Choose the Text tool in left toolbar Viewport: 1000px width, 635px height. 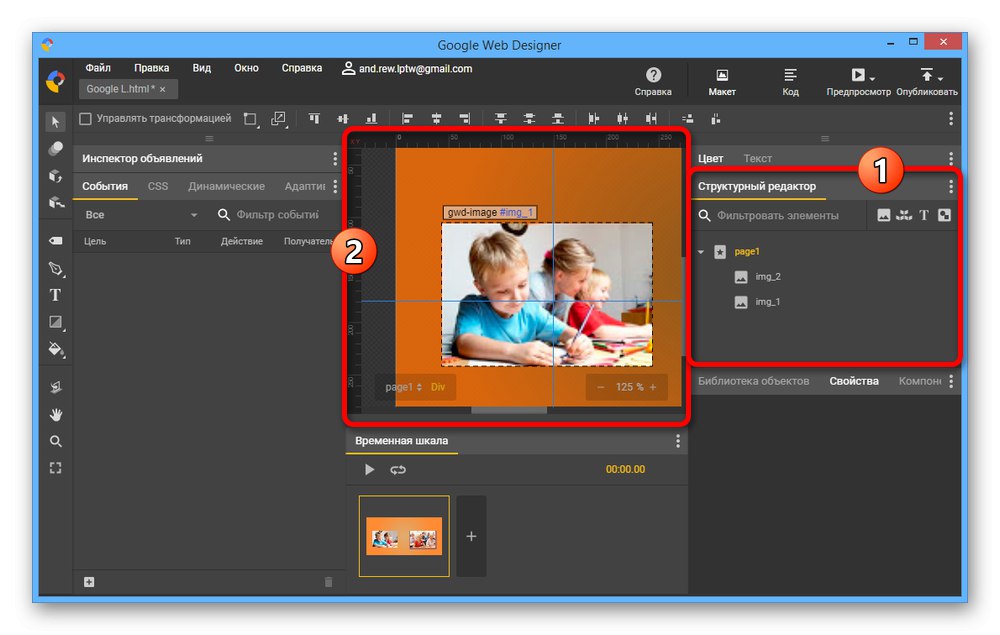point(56,295)
